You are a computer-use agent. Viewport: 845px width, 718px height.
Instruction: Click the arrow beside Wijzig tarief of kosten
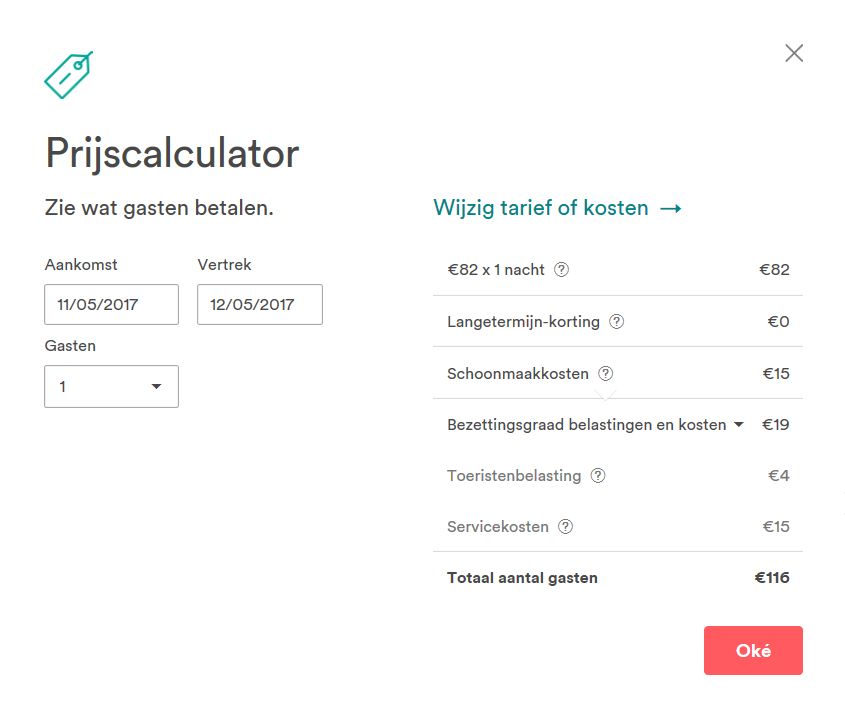(x=671, y=208)
